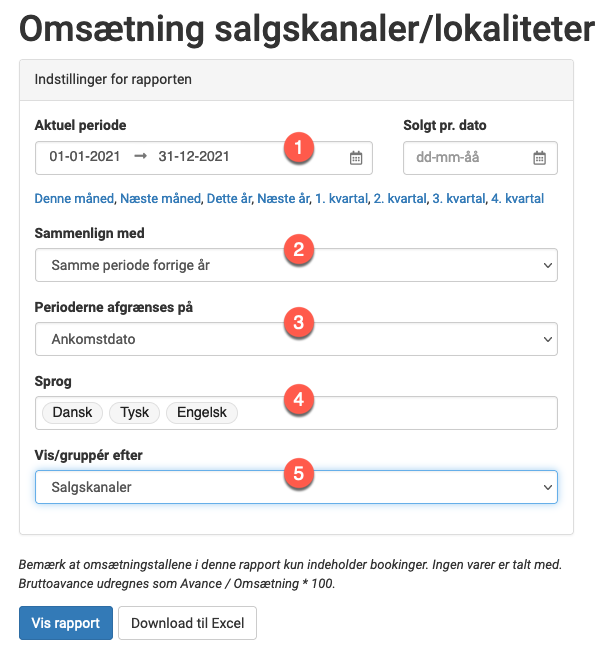Viewport: 609px width, 646px height.
Task: Select the Dansk language tag
Action: 72,412
